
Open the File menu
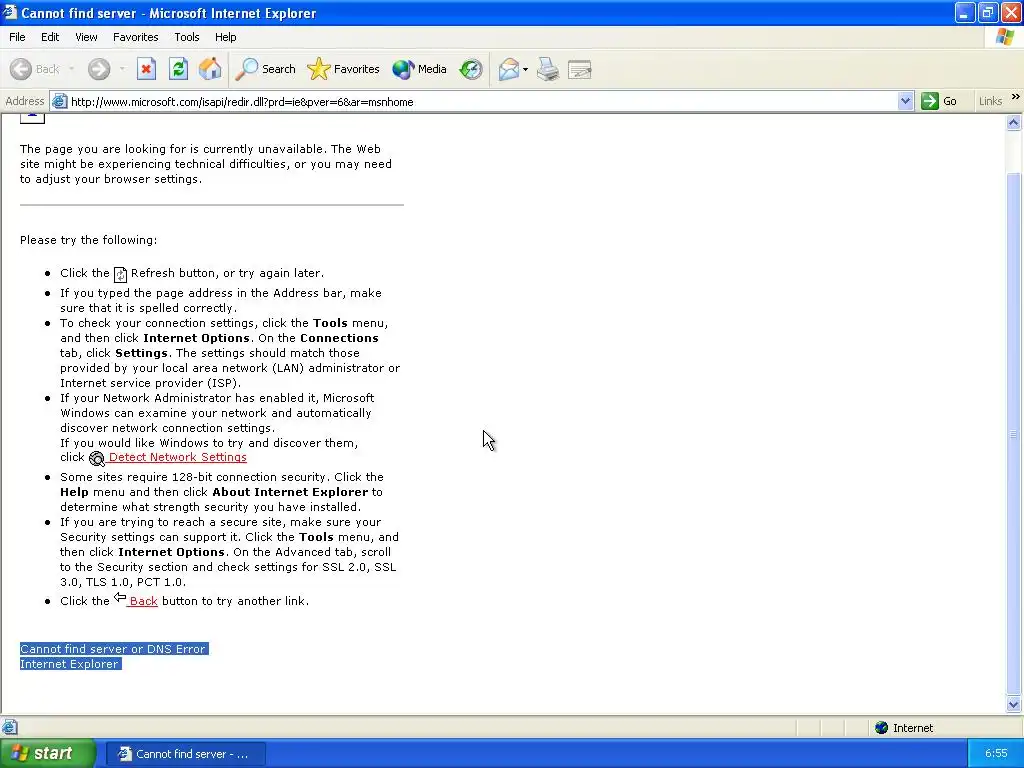[x=17, y=37]
